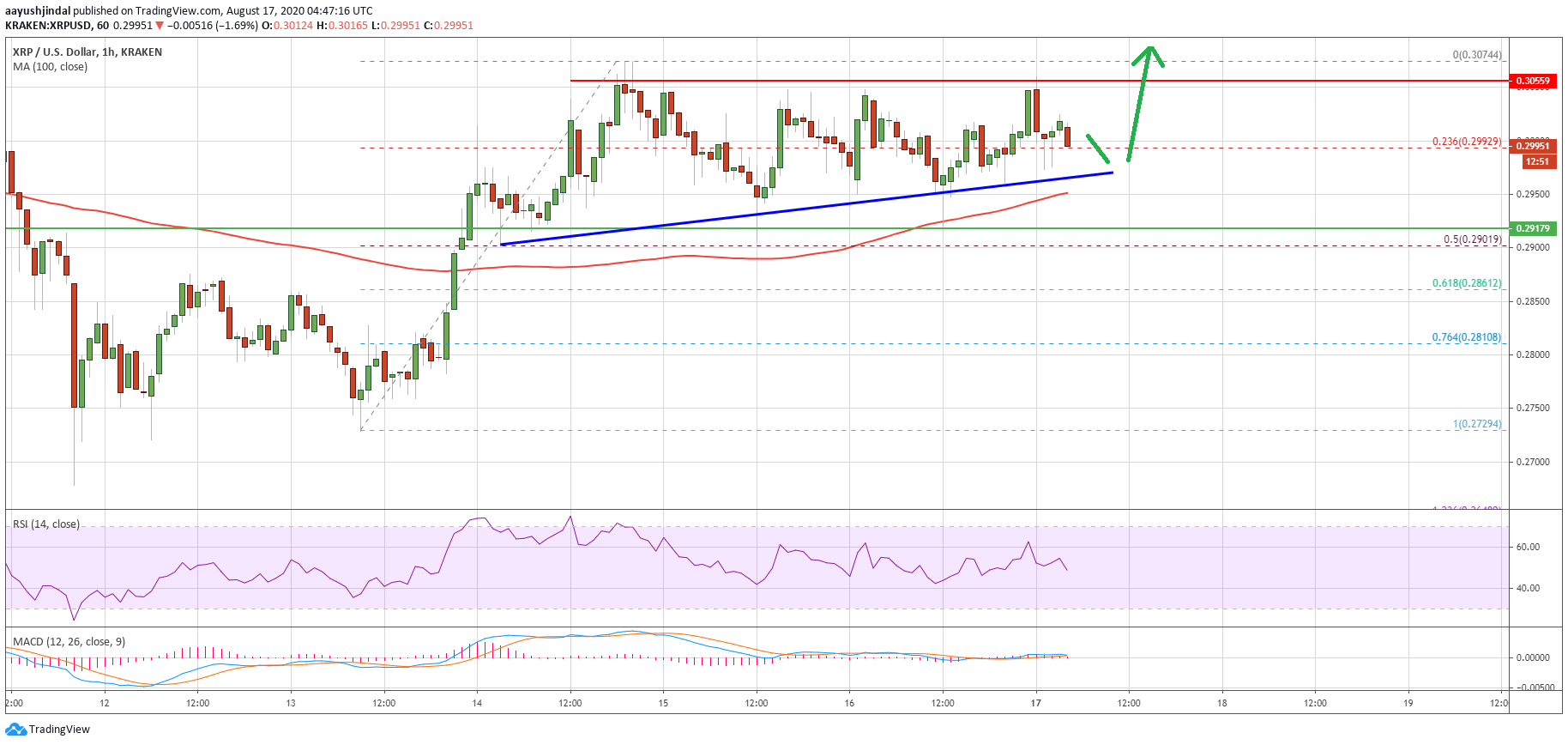Click the 0.27500 price axis label
Screen dimensions: 1568x745
point(1533,408)
